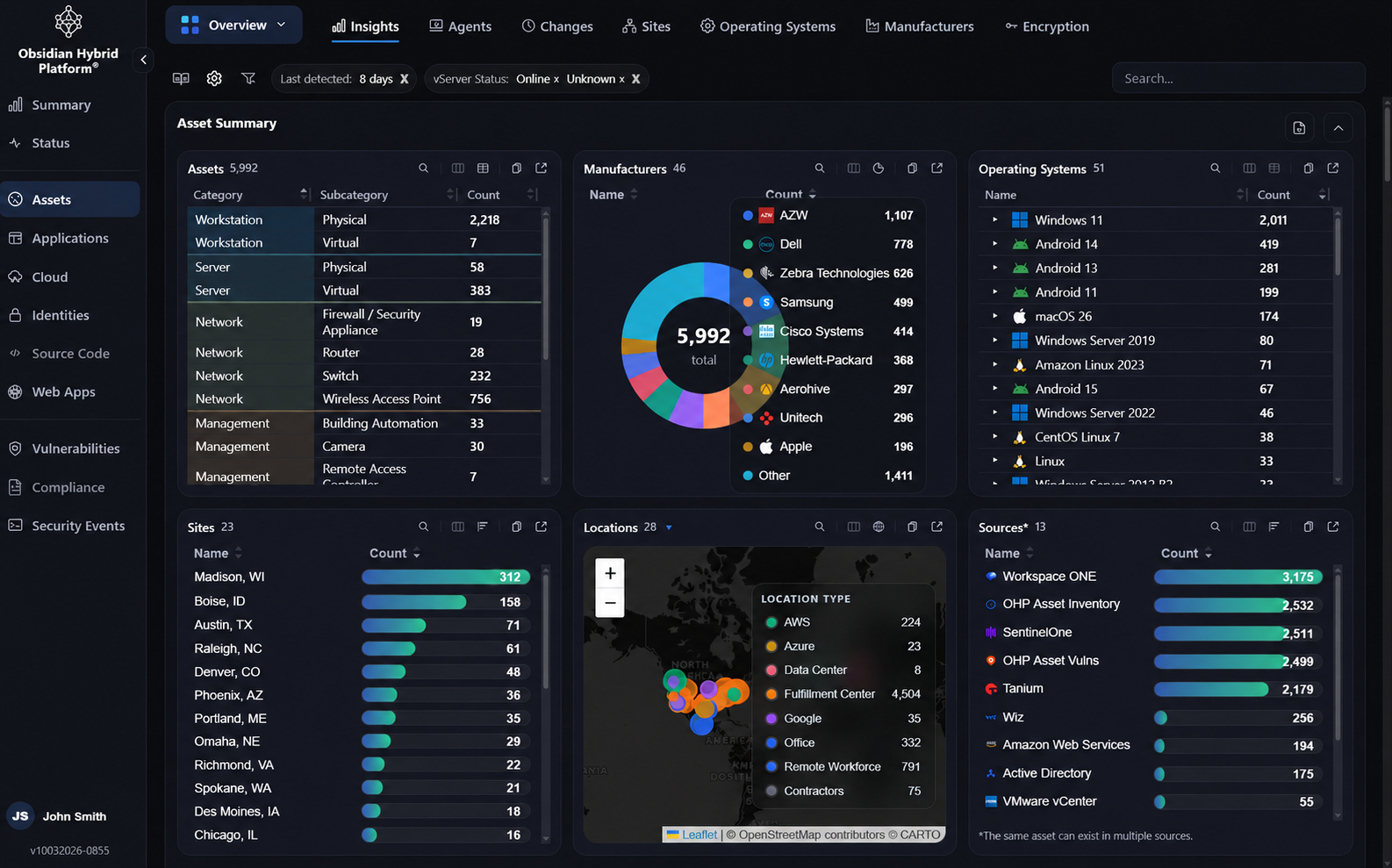Click the Workspace ONE count bar

[x=1238, y=577]
